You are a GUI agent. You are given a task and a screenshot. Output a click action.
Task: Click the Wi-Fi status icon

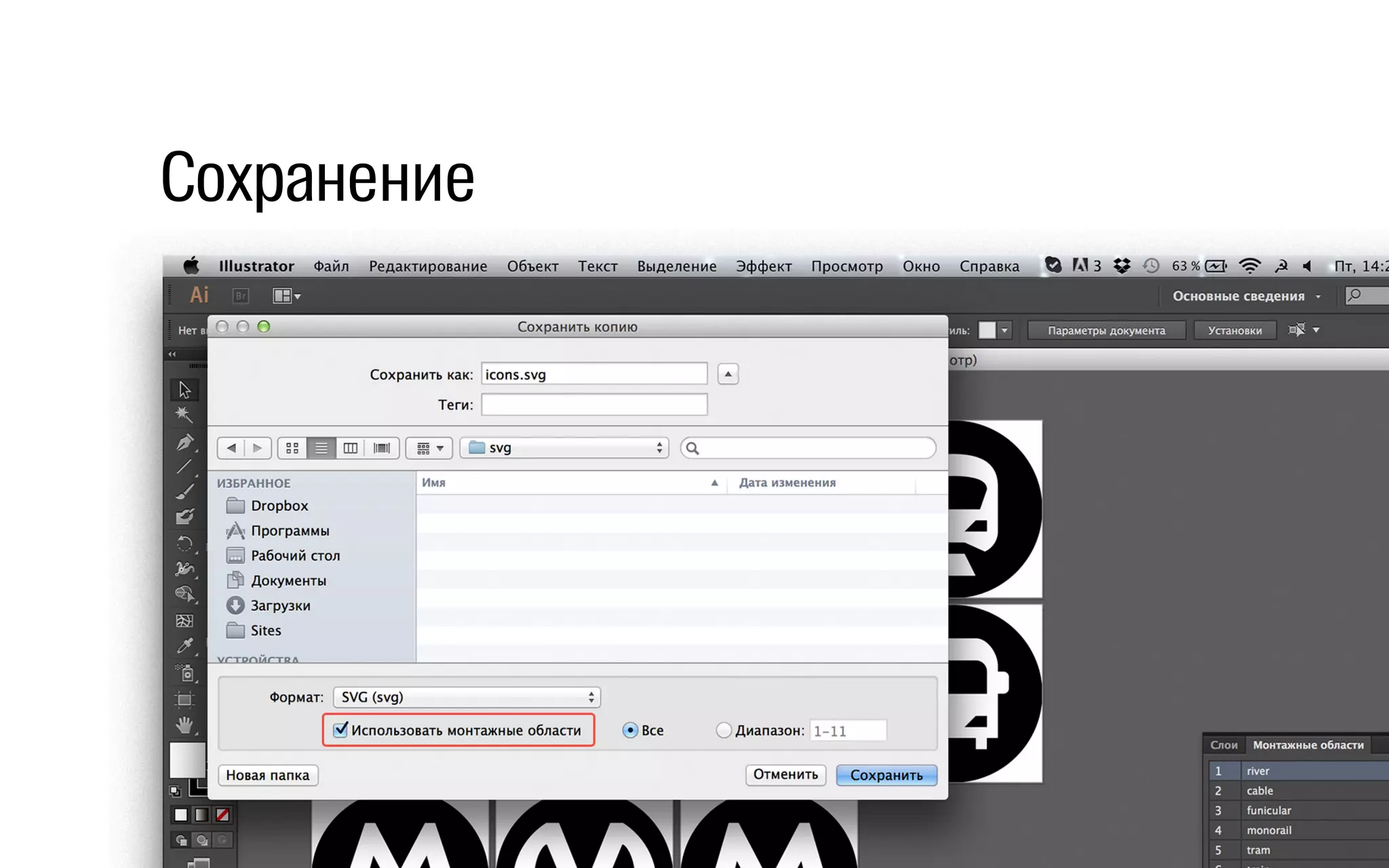[1249, 266]
